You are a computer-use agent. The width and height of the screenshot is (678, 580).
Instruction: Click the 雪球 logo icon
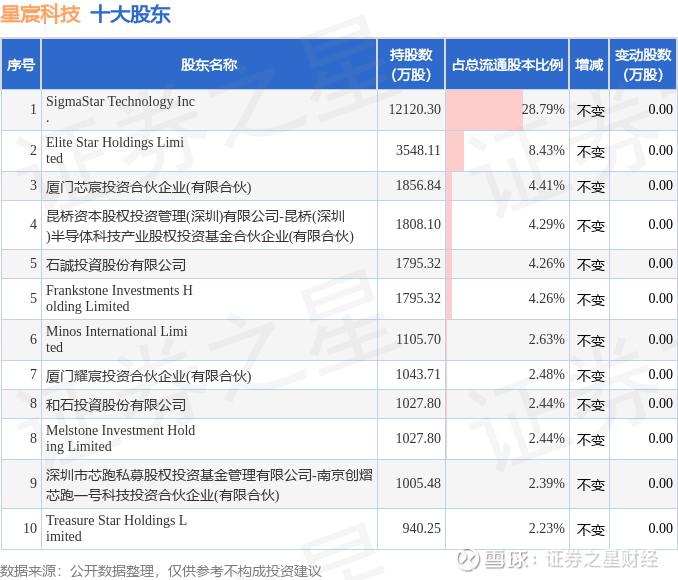pos(469,559)
